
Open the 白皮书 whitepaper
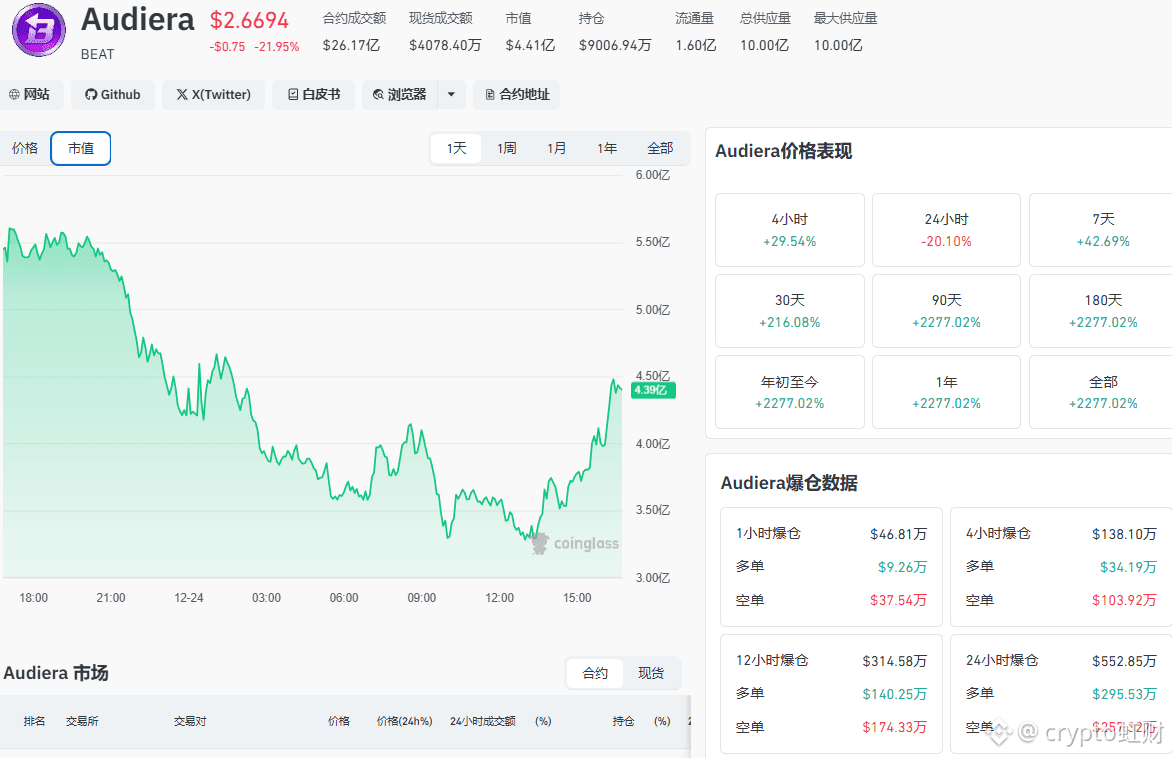[314, 95]
